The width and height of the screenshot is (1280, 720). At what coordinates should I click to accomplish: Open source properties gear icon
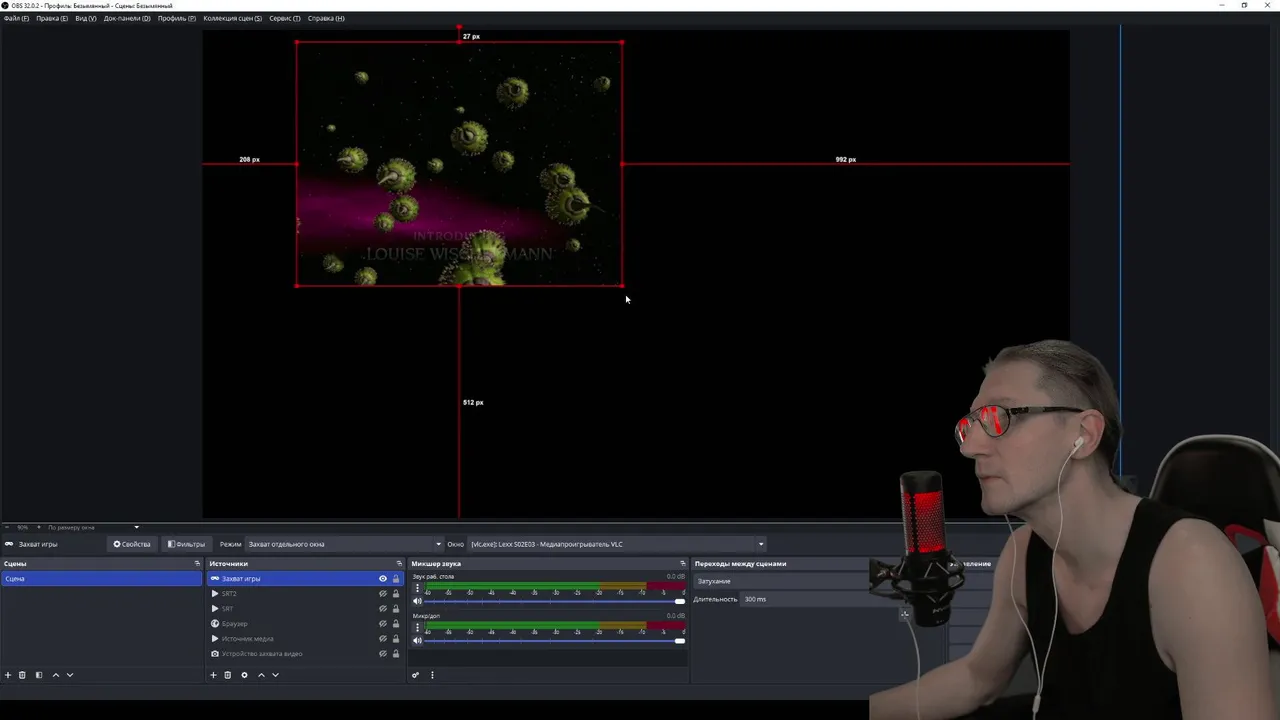(x=244, y=675)
